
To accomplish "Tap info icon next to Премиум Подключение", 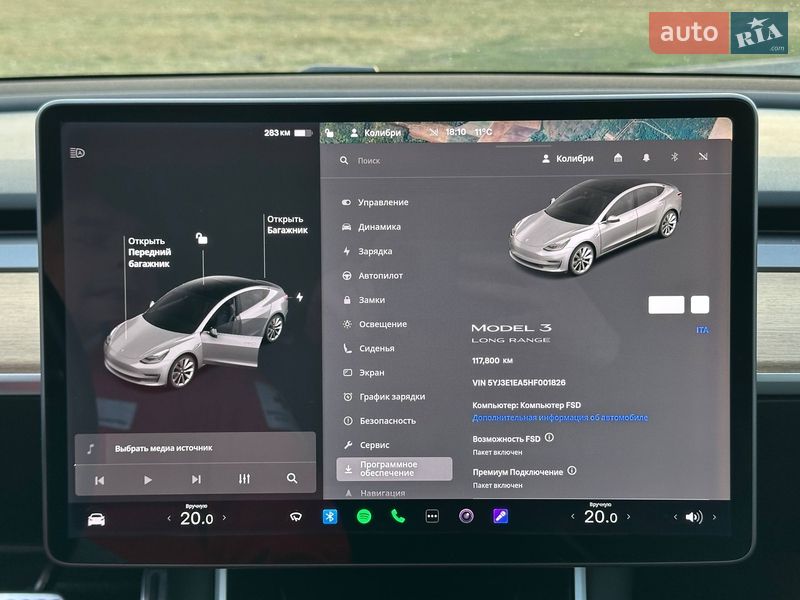I will pyautogui.click(x=572, y=470).
